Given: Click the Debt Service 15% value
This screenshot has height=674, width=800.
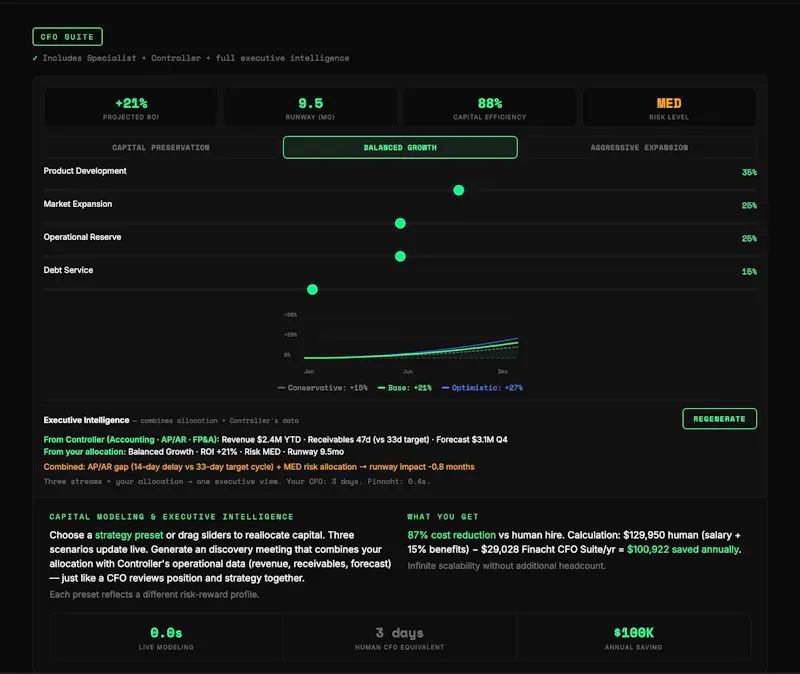Looking at the screenshot, I should [x=749, y=272].
